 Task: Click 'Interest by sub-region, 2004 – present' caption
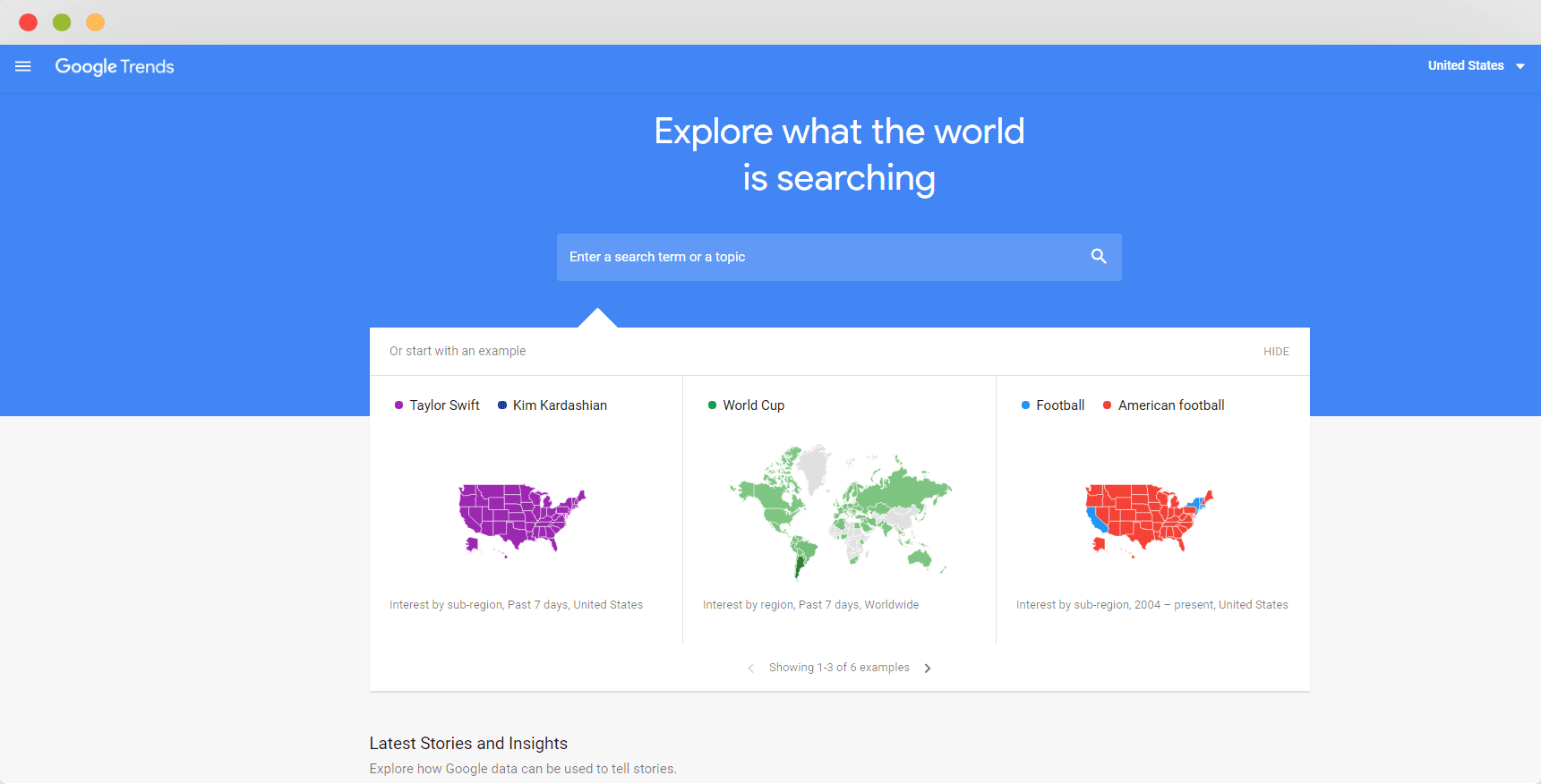tap(1151, 605)
